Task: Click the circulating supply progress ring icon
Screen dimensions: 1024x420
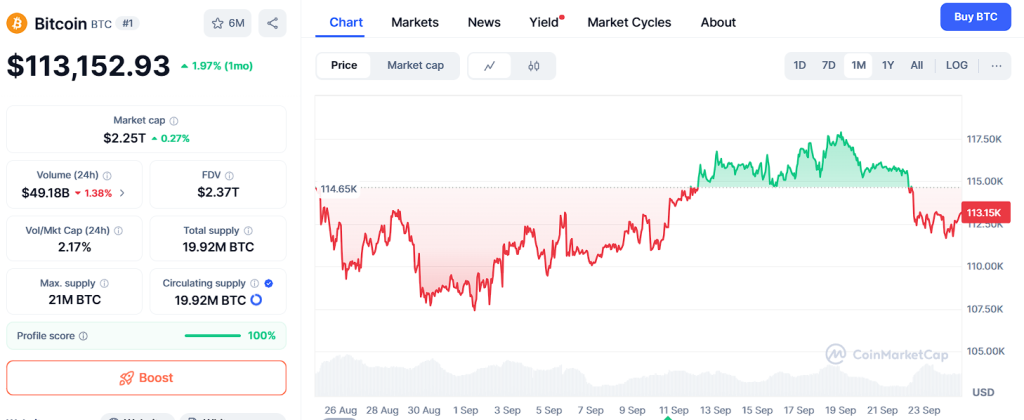Action: click(256, 300)
